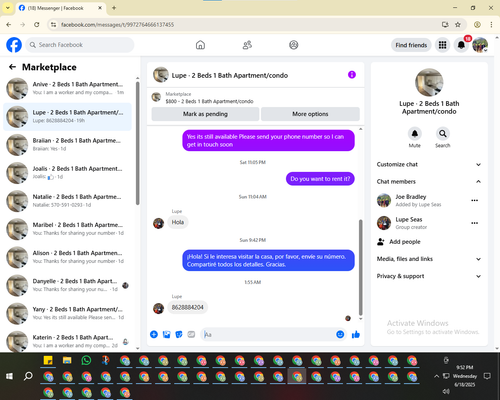This screenshot has height=400, width=500.
Task: Open File Explorer from the taskbar
Action: 67,360
